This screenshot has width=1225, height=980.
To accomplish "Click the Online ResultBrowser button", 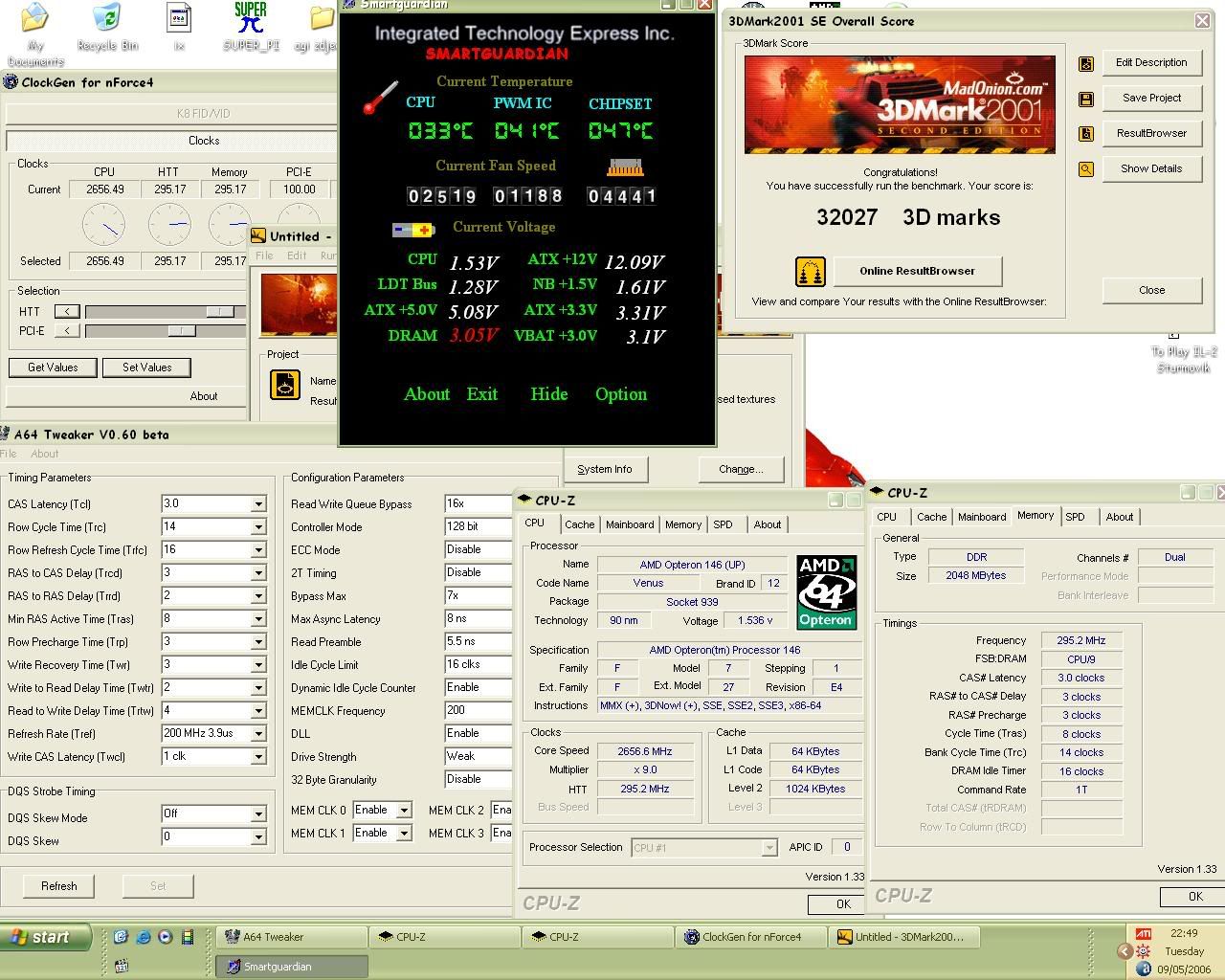I will (x=917, y=271).
